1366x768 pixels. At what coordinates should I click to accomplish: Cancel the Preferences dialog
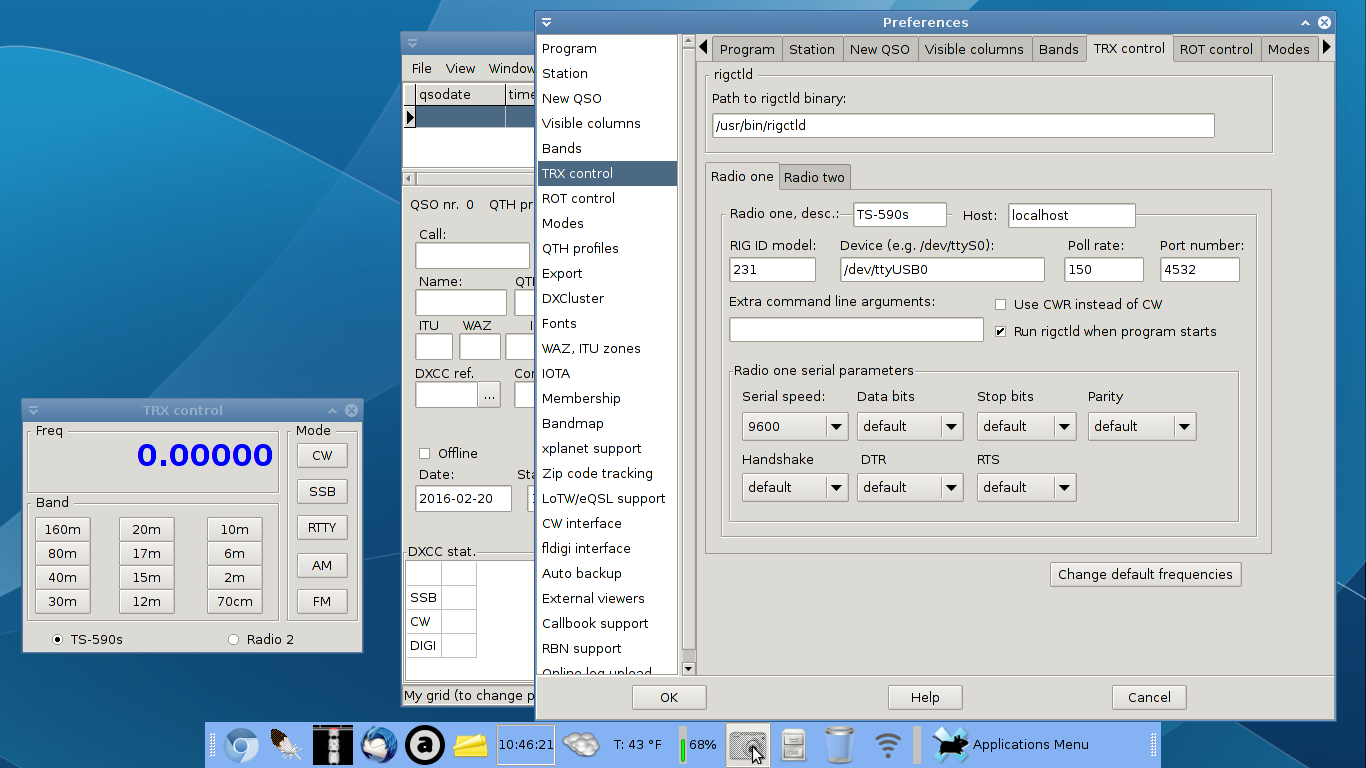pyautogui.click(x=1149, y=698)
